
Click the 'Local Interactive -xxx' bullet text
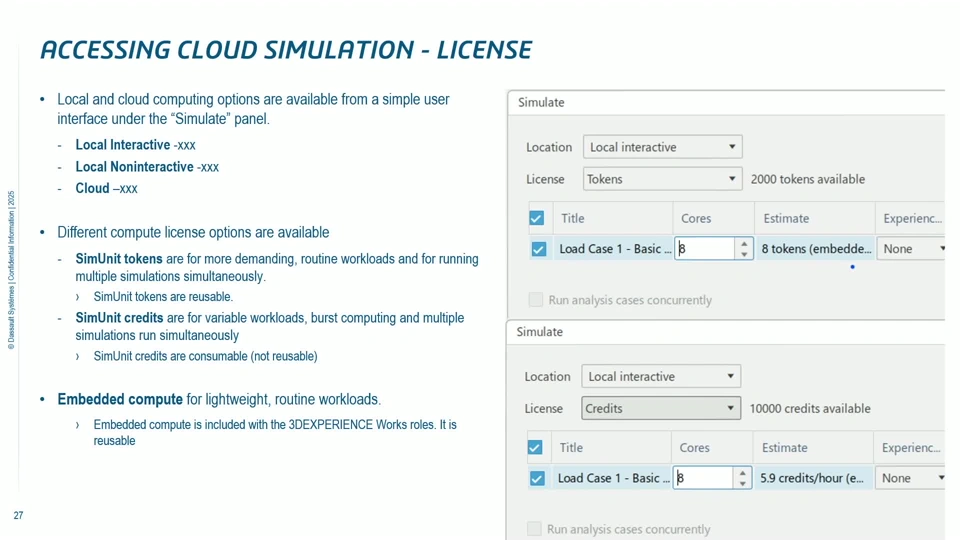[135, 144]
